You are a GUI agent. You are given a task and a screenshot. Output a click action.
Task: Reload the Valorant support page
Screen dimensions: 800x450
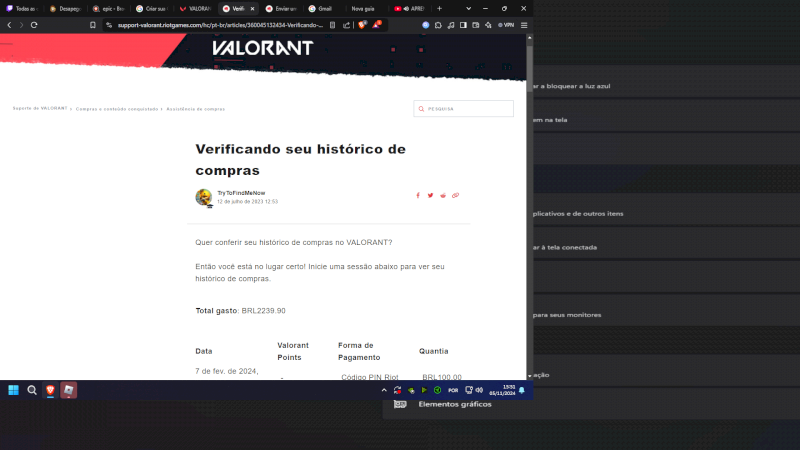pos(34,24)
